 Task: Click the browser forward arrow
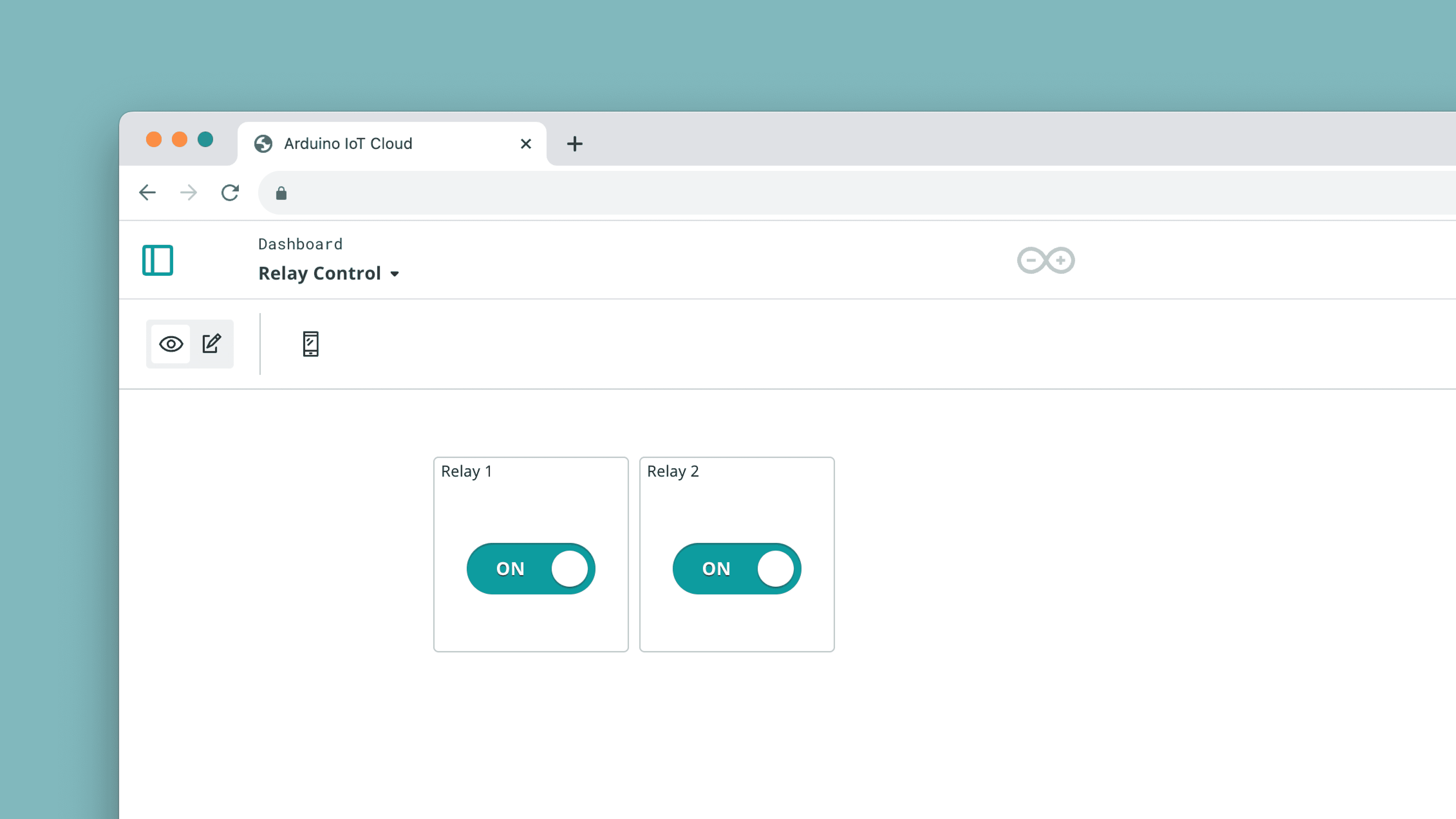[x=189, y=193]
